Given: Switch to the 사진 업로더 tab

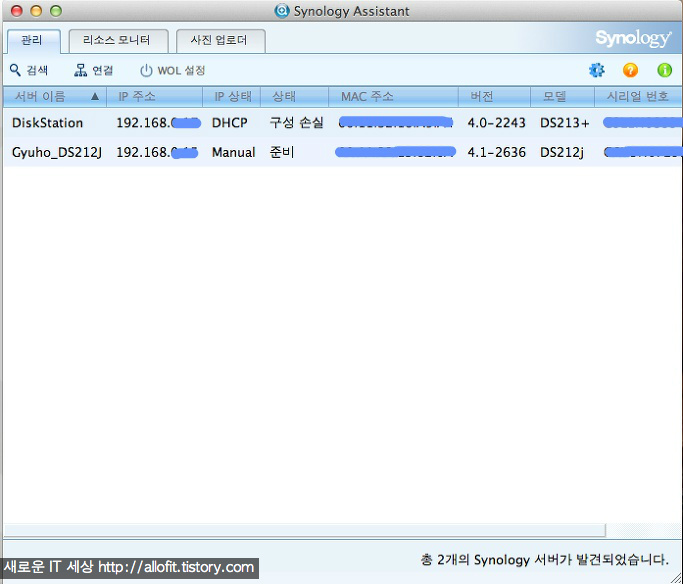Looking at the screenshot, I should coord(220,41).
